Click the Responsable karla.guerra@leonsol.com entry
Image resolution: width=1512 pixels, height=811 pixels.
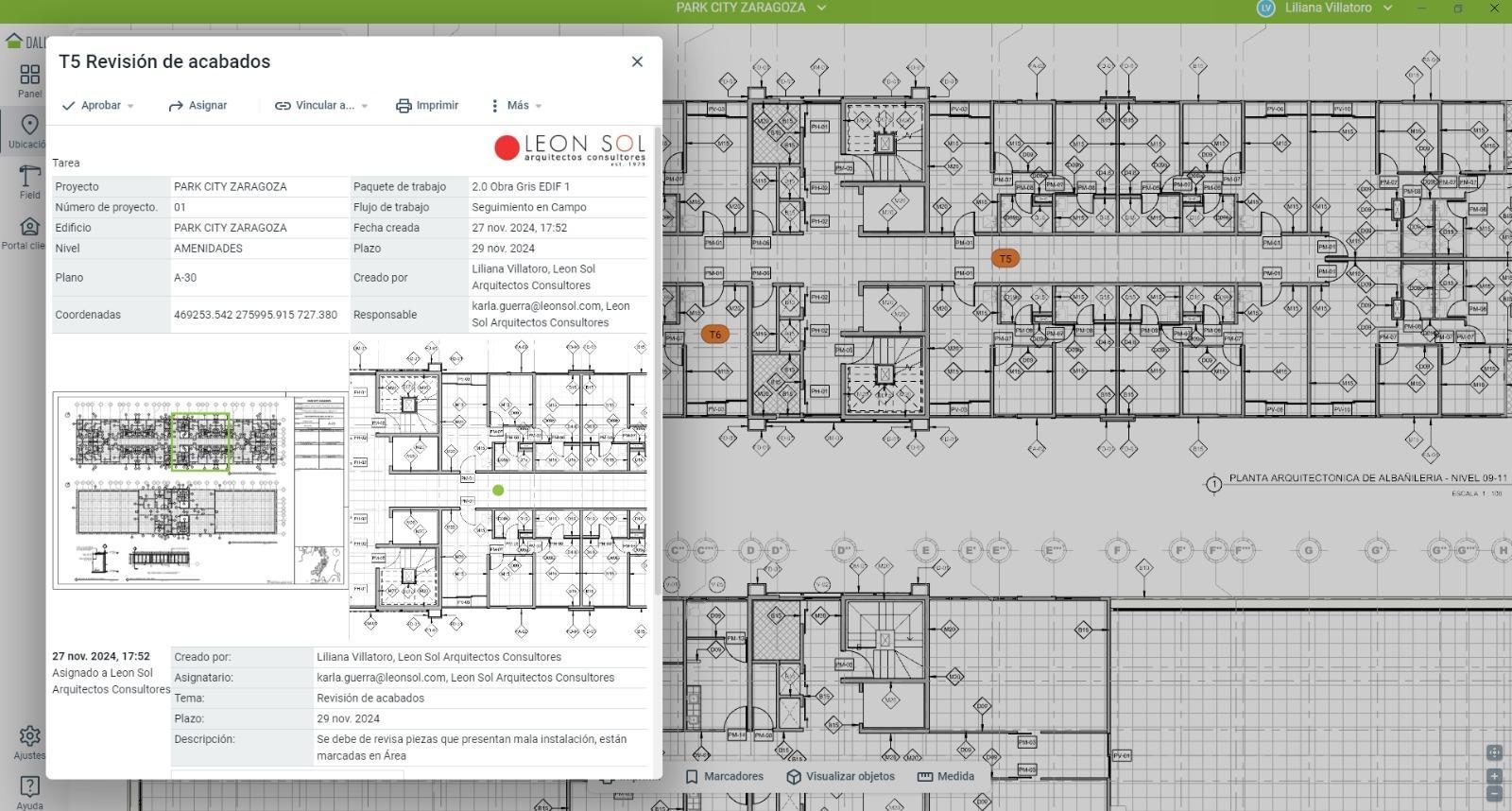[551, 315]
